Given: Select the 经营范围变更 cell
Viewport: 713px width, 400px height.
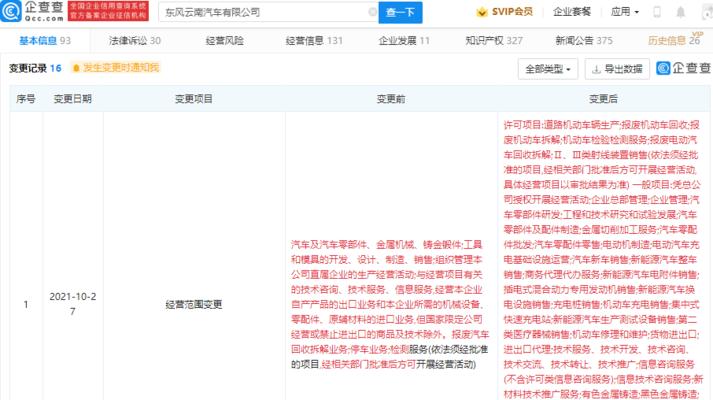Looking at the screenshot, I should point(194,305).
